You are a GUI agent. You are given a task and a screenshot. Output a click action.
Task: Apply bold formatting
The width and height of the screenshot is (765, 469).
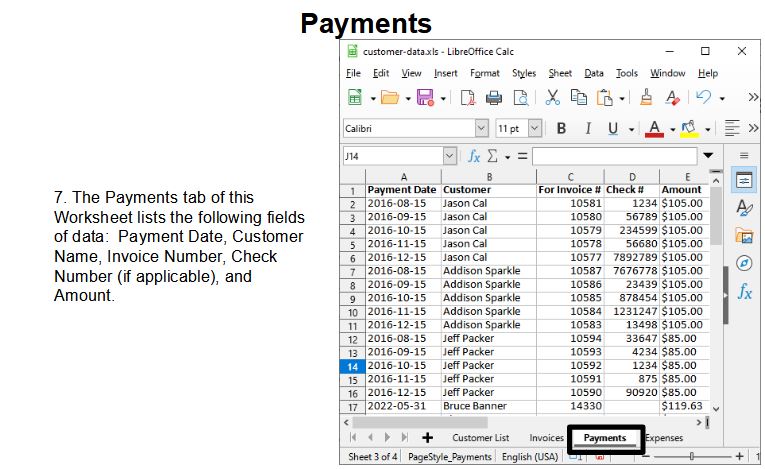tap(561, 128)
